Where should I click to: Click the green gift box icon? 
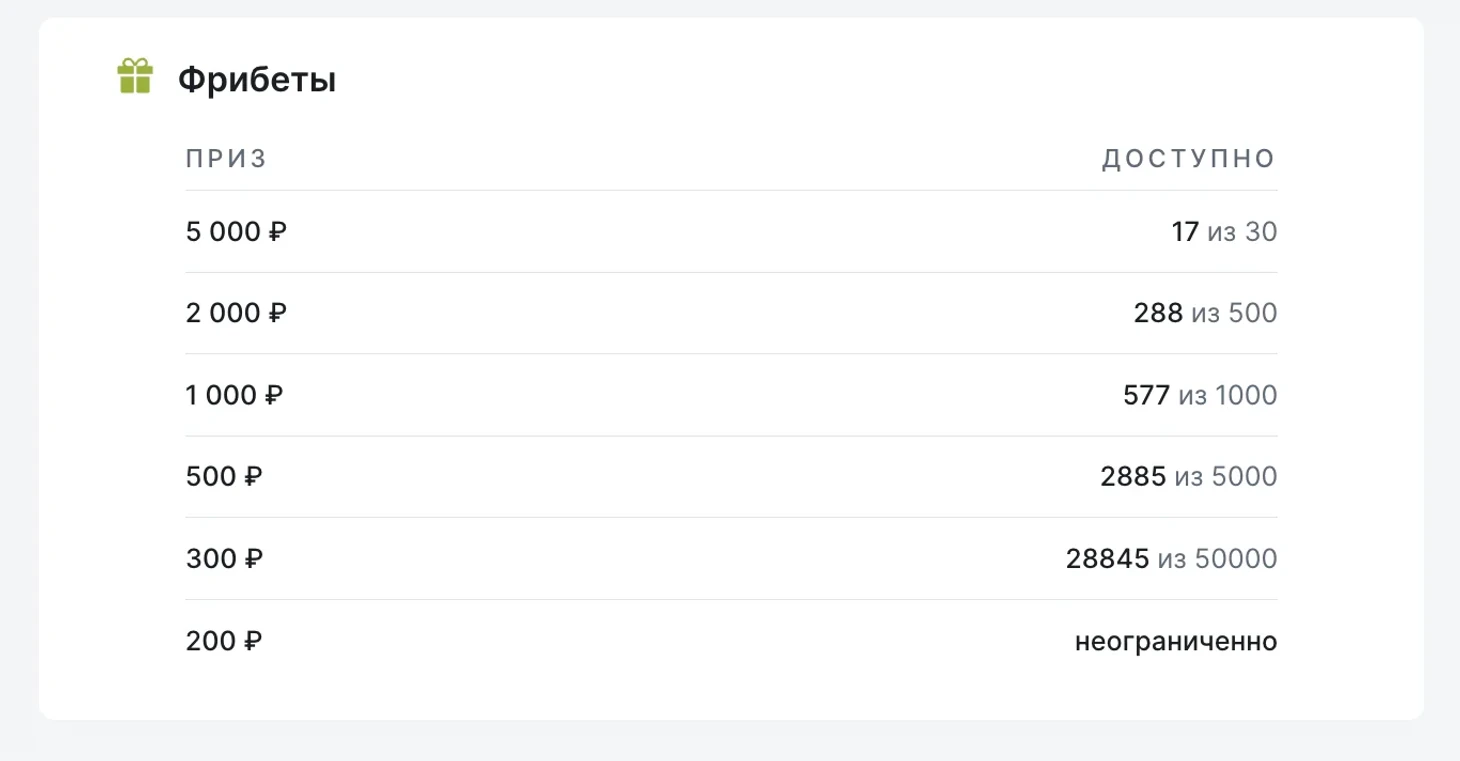pyautogui.click(x=135, y=77)
